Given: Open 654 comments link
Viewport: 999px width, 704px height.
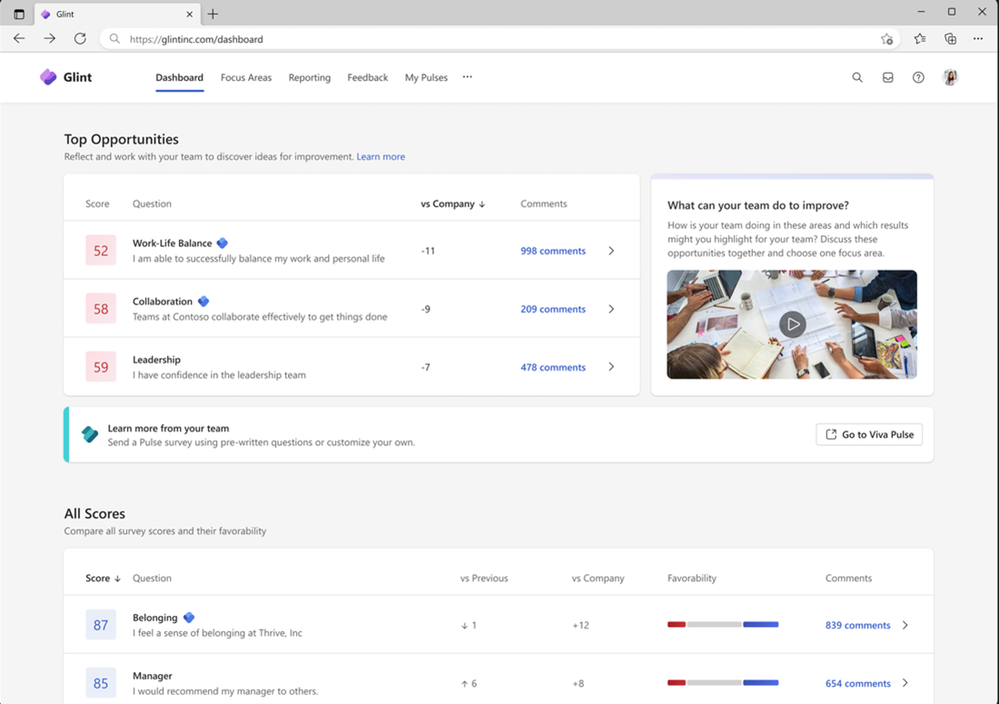Looking at the screenshot, I should click(858, 683).
